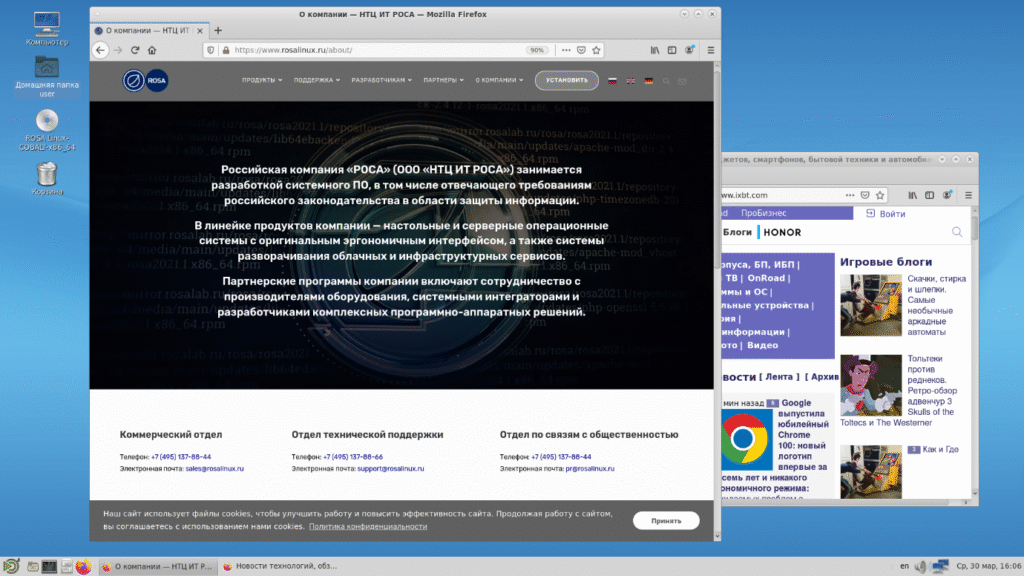Screen dimensions: 1024x576
Task: Click the search magnifier on ixbt.com
Action: pos(957,233)
